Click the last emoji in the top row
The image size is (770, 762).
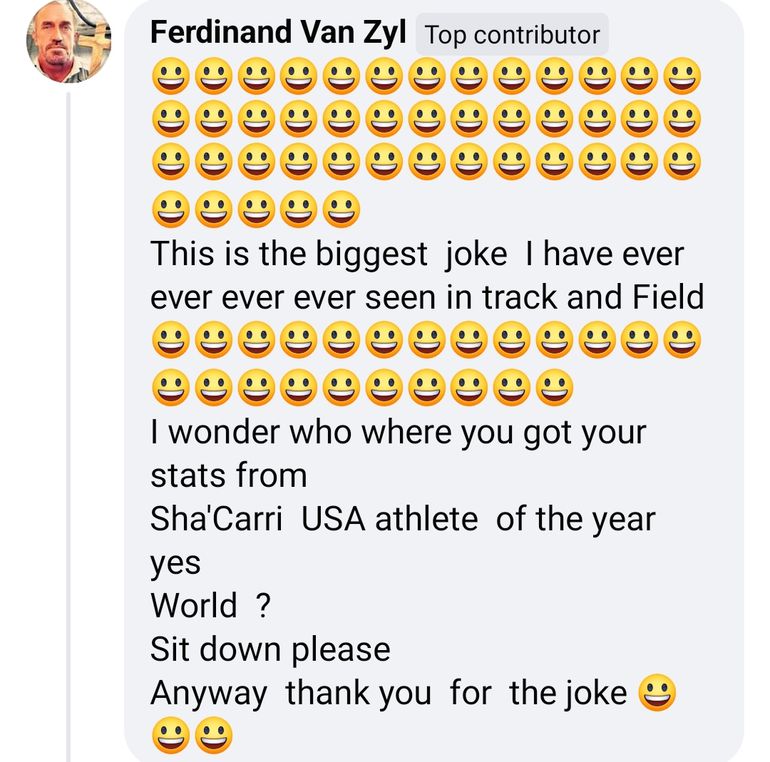pos(683,76)
